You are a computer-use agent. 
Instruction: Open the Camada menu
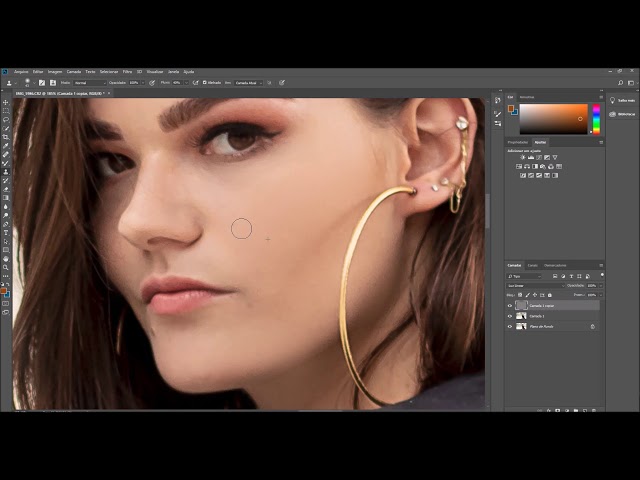coord(74,72)
